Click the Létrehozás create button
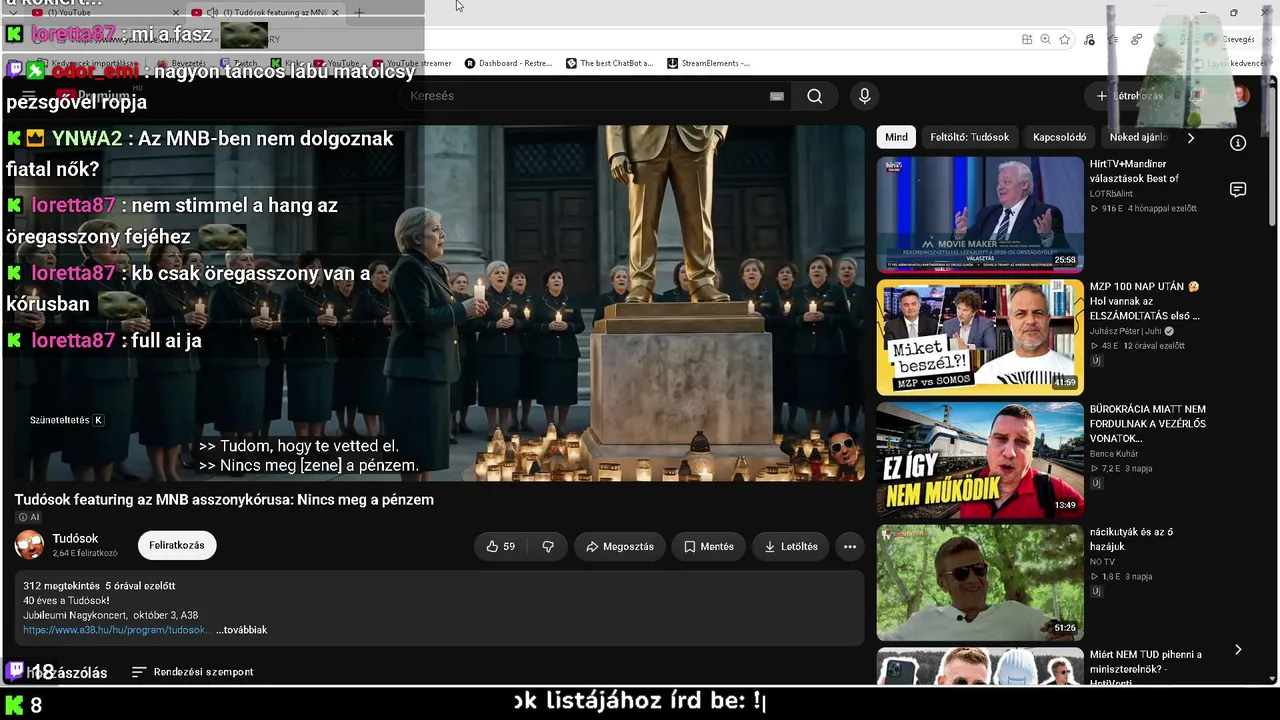Screen dimensions: 1280x720 pyautogui.click(x=1130, y=96)
